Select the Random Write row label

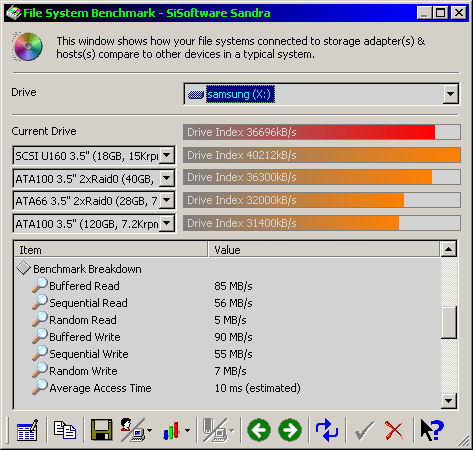[x=83, y=371]
